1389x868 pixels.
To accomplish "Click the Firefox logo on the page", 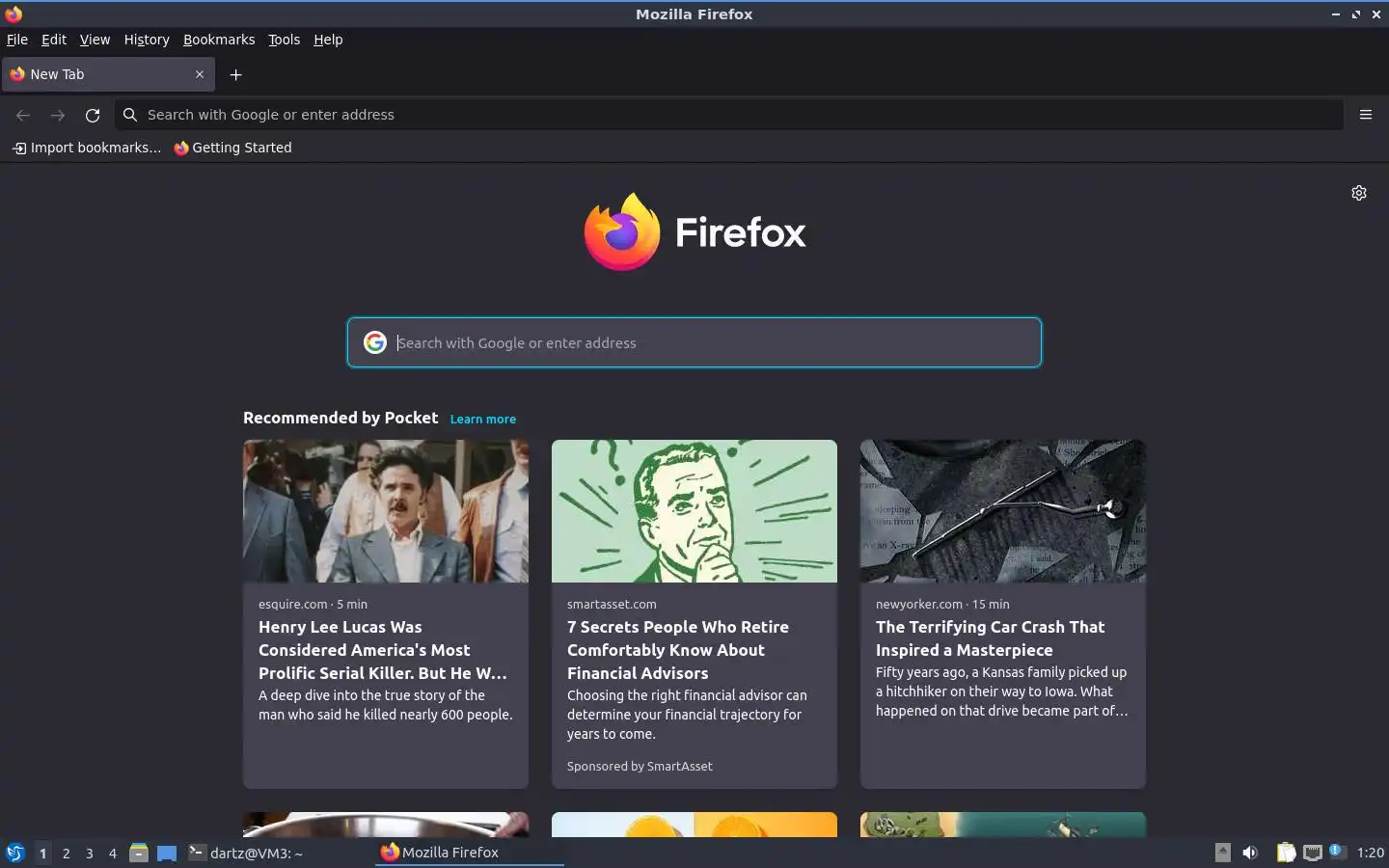I will (x=694, y=232).
